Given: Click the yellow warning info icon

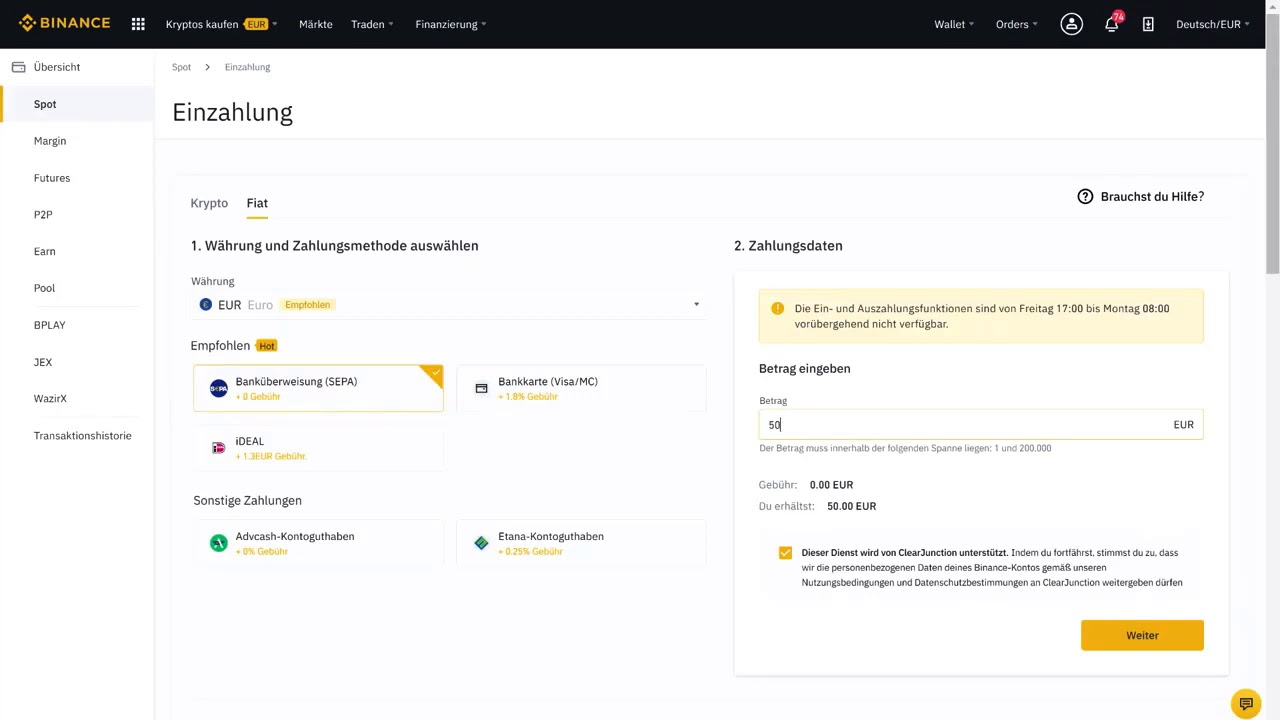Looking at the screenshot, I should pos(778,308).
